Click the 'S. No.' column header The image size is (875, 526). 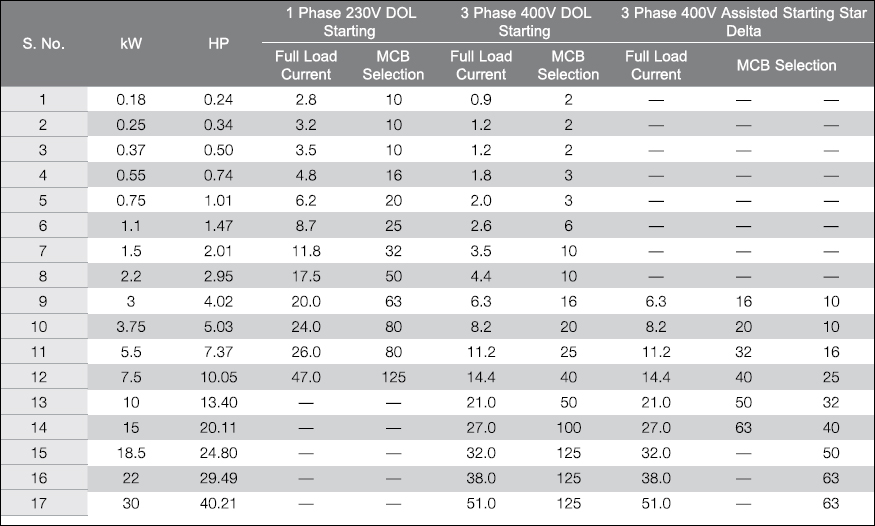(x=44, y=44)
